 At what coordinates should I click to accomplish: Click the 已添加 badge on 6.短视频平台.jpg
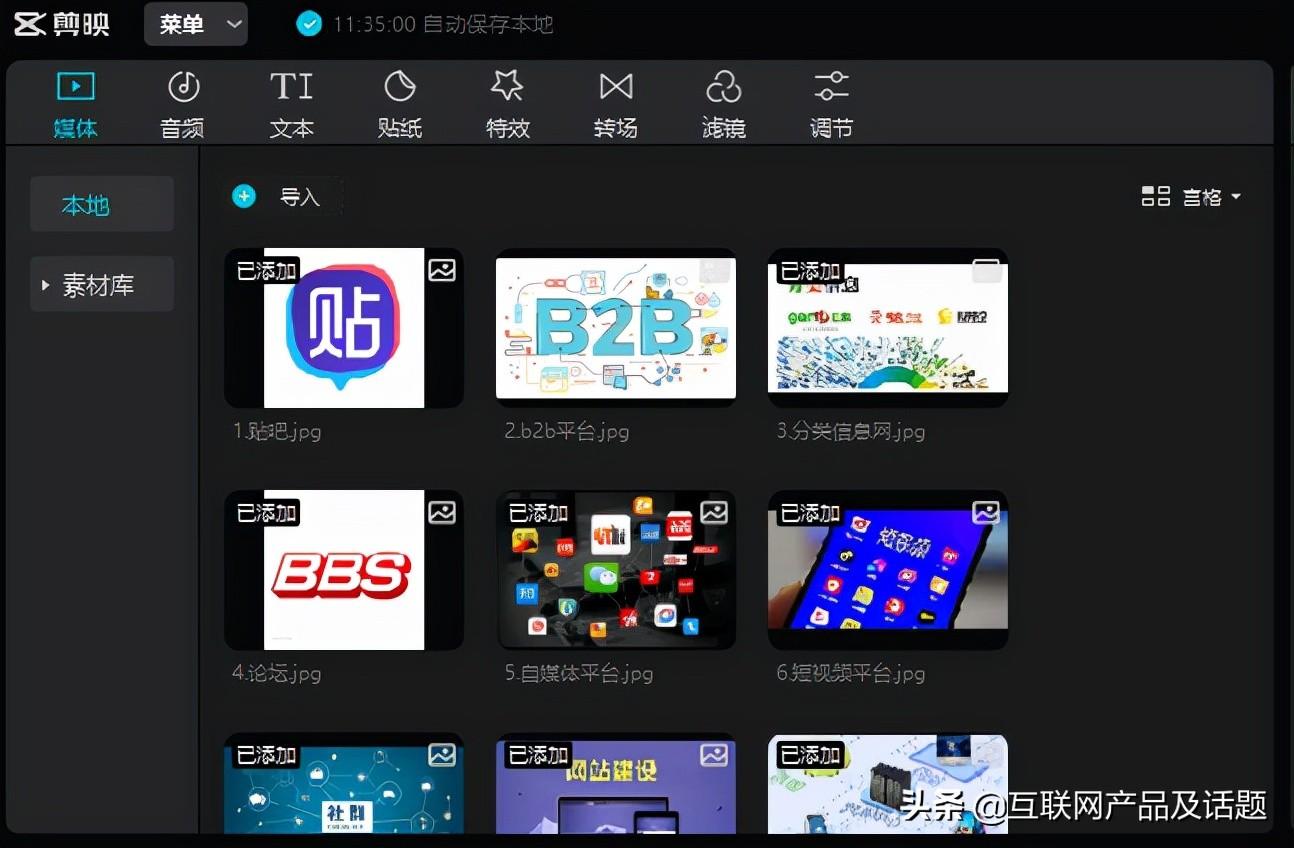[810, 513]
